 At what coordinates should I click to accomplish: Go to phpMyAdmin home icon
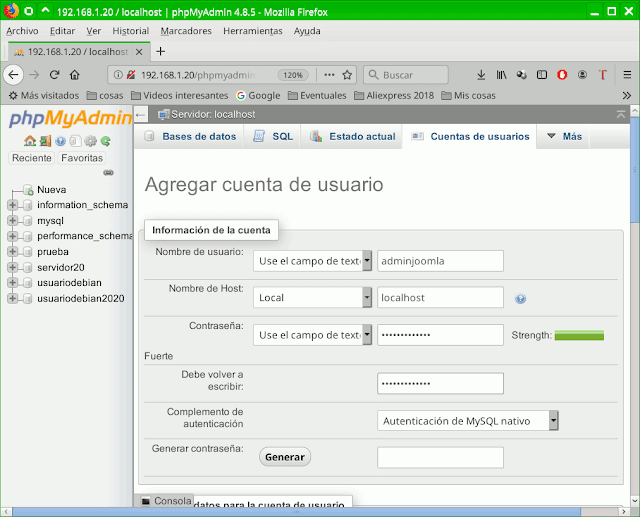(x=30, y=141)
